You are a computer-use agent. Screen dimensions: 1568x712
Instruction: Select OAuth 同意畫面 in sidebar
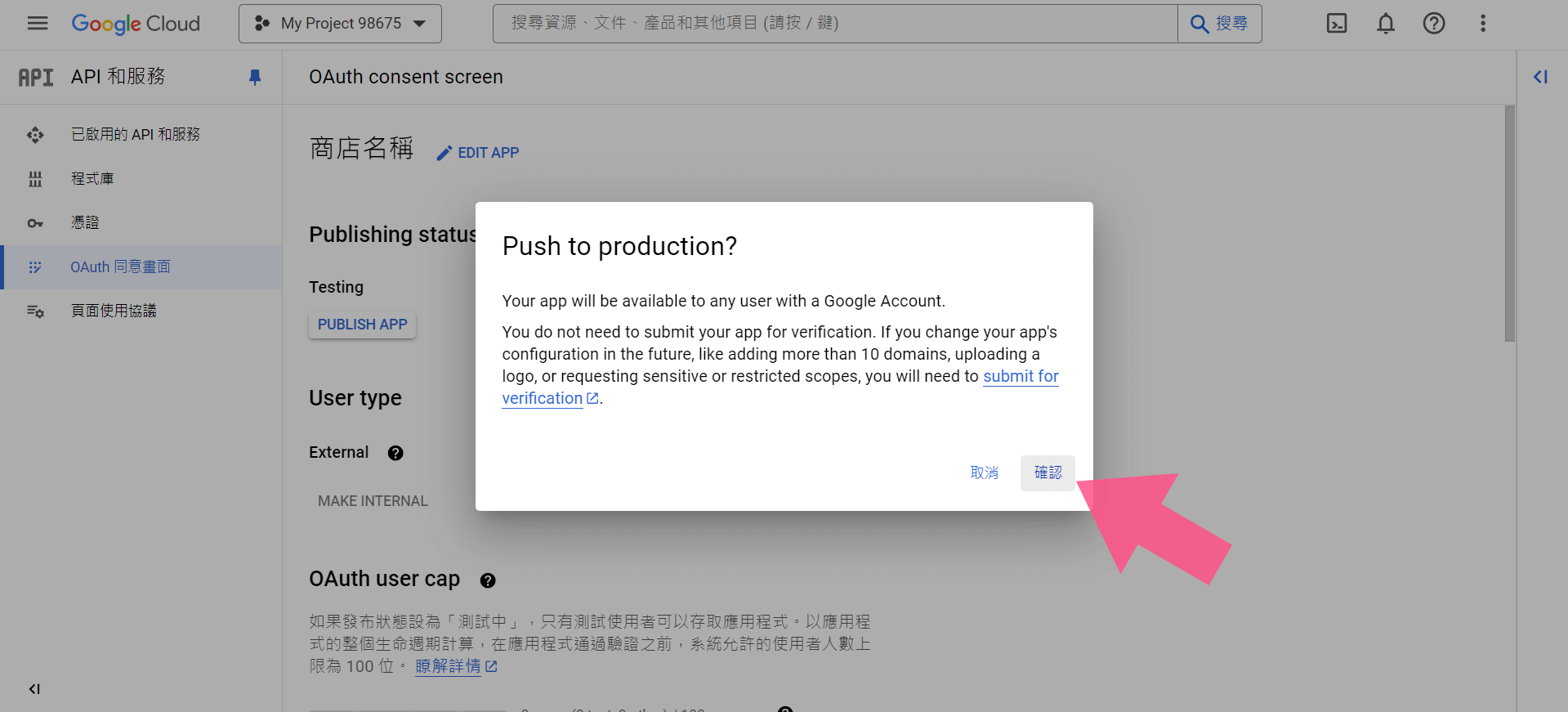[141, 266]
